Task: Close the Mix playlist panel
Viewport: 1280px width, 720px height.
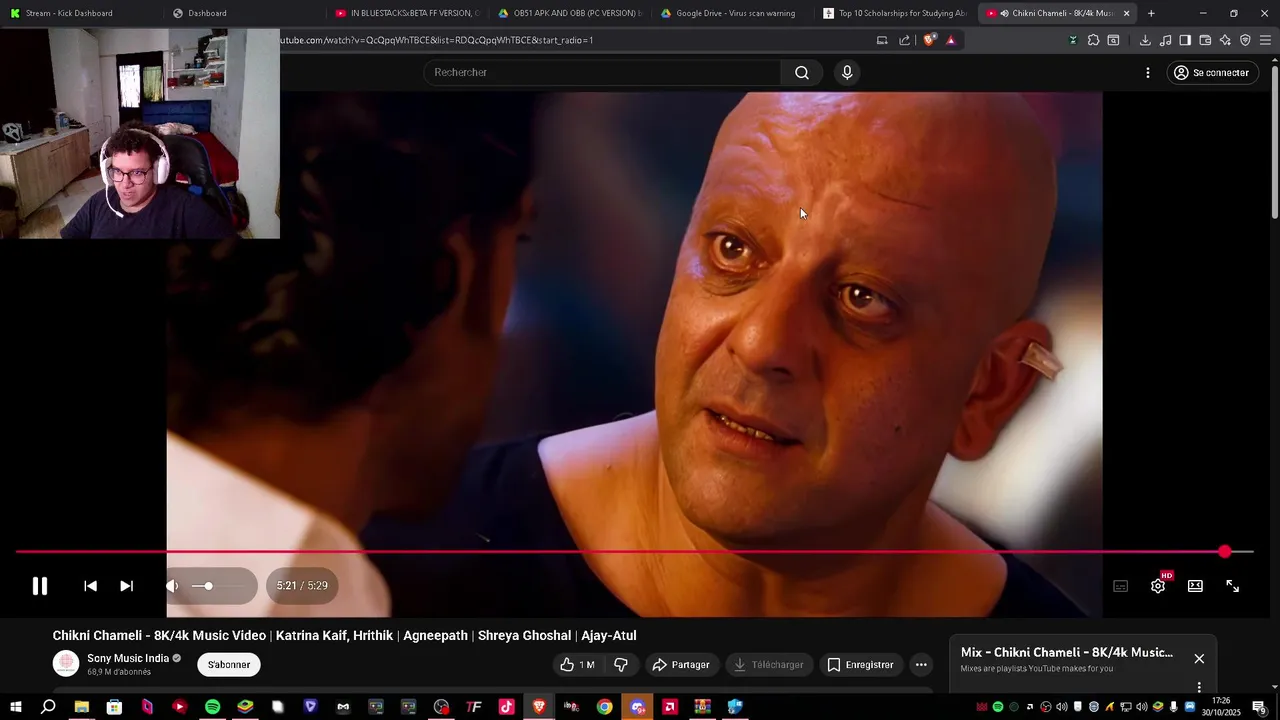Action: (x=1199, y=659)
